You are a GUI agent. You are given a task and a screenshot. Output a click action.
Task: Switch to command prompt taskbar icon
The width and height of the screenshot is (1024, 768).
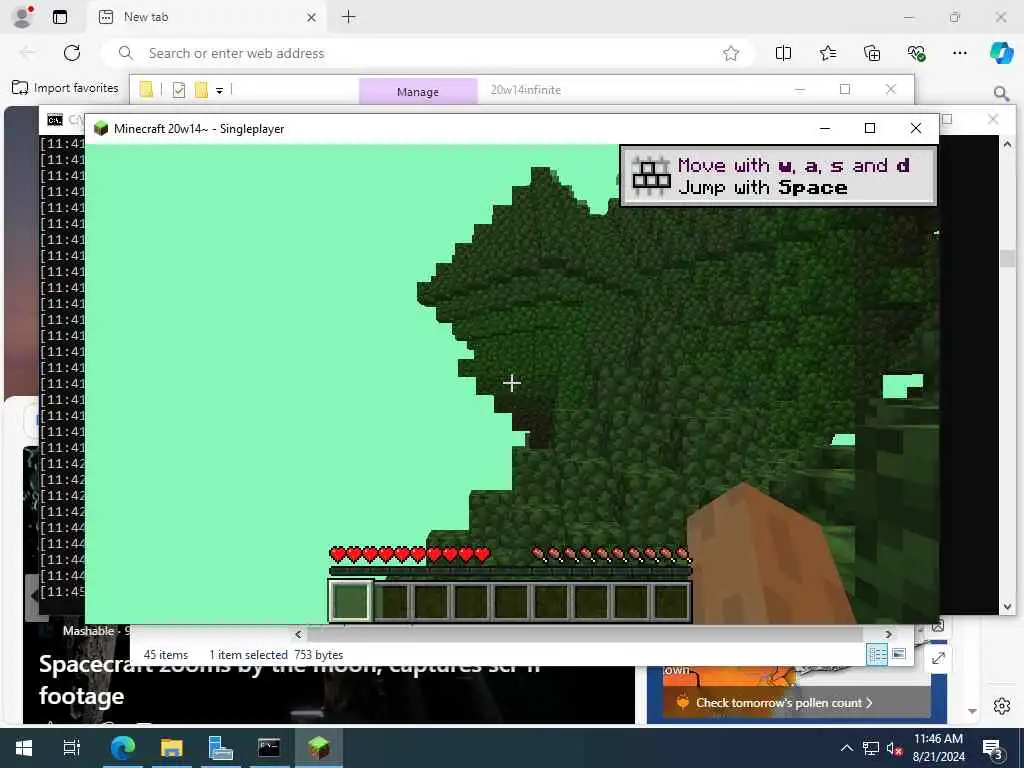point(269,748)
